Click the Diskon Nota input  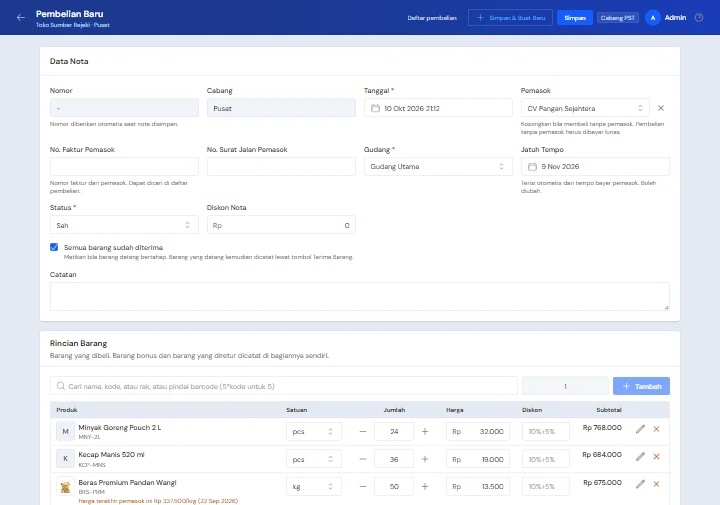(281, 225)
